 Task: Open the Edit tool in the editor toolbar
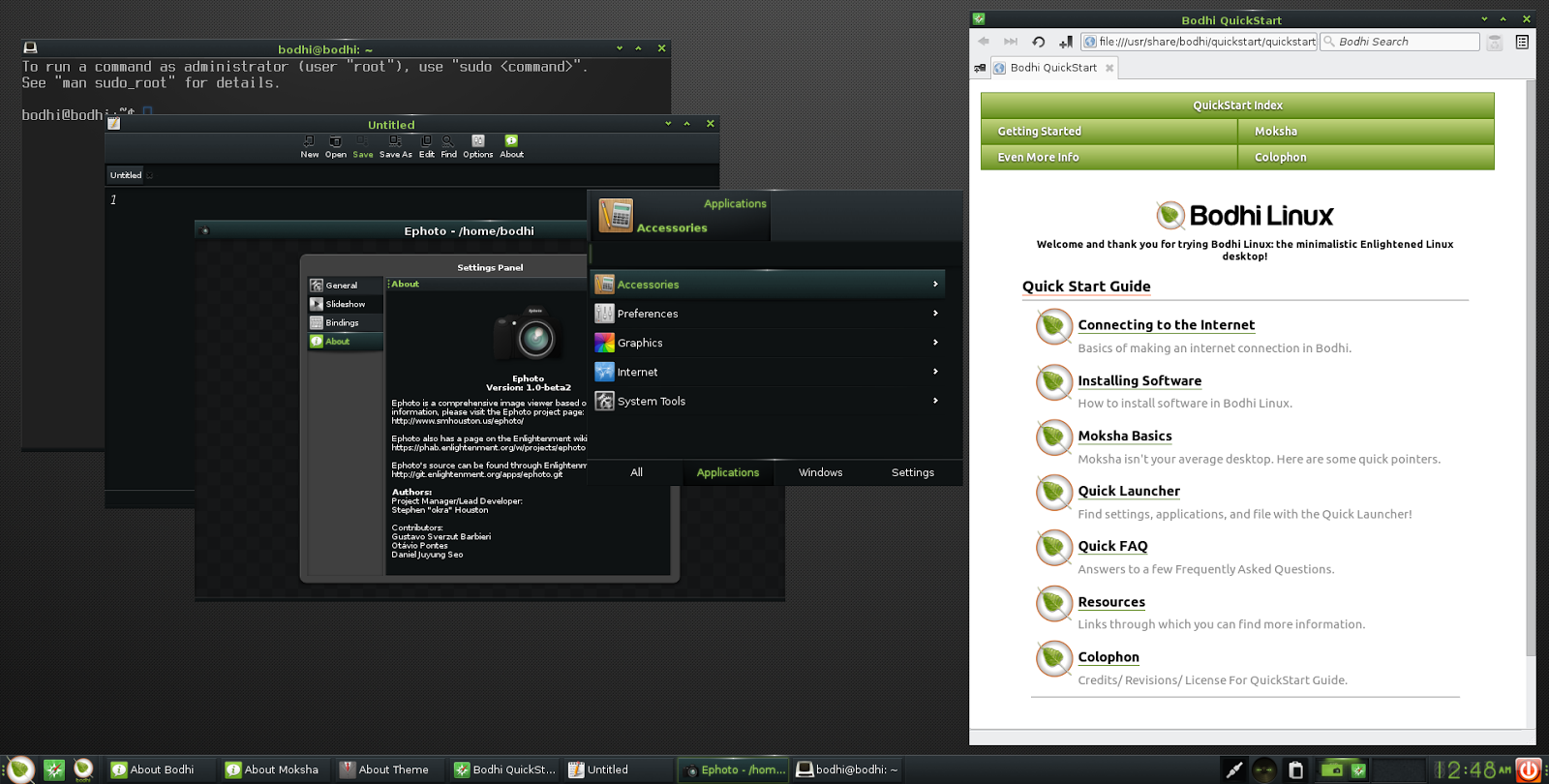tap(426, 146)
